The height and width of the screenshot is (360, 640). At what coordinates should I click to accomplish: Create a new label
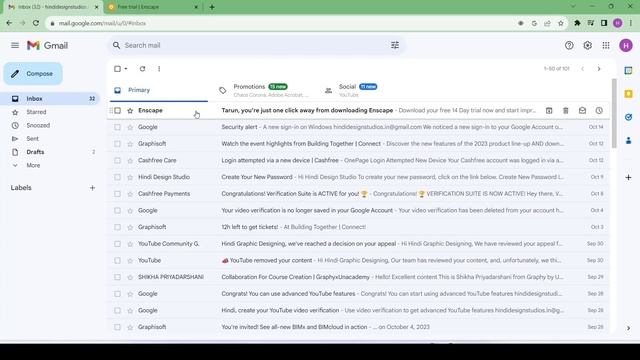click(92, 188)
